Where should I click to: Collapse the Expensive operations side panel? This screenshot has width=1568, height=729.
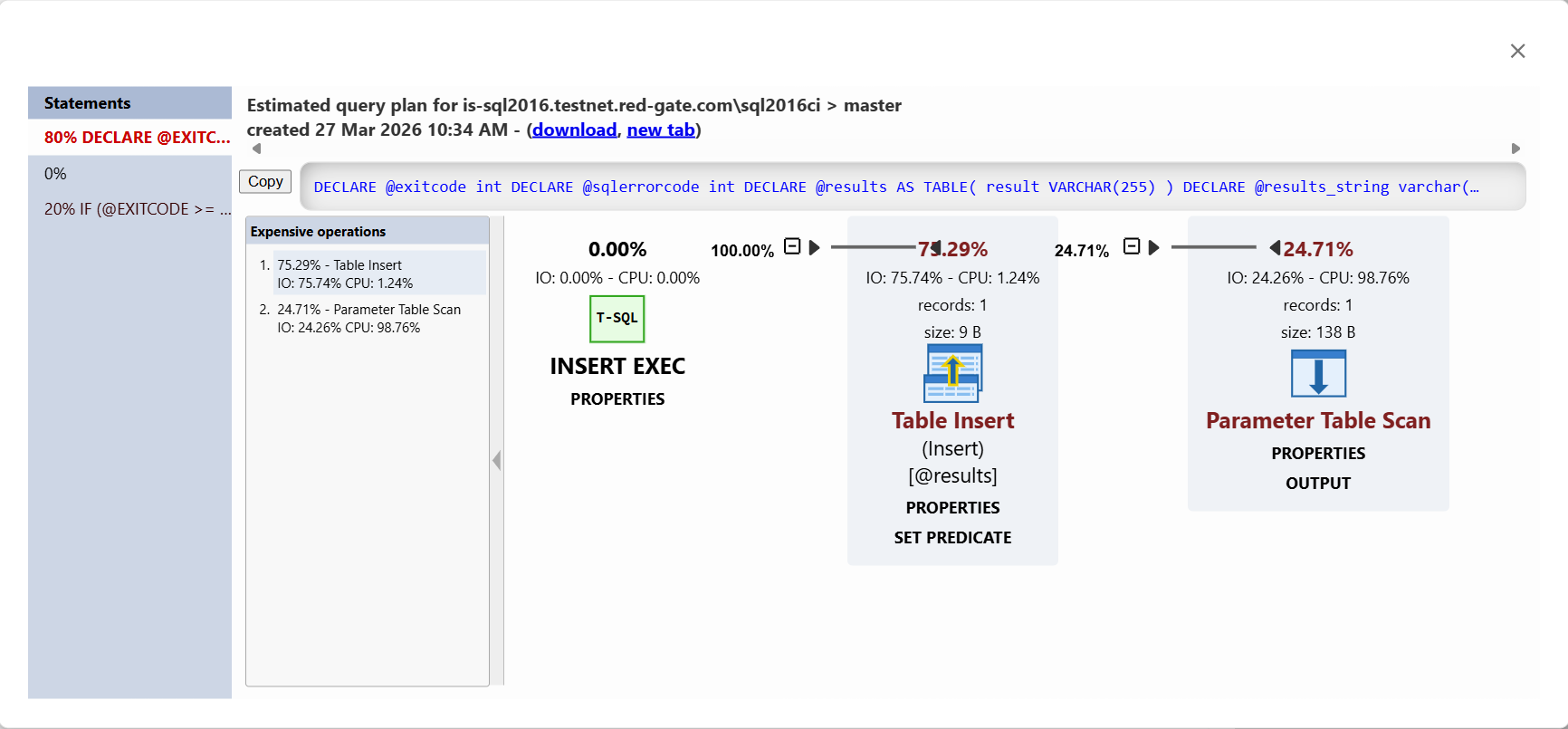tap(496, 460)
